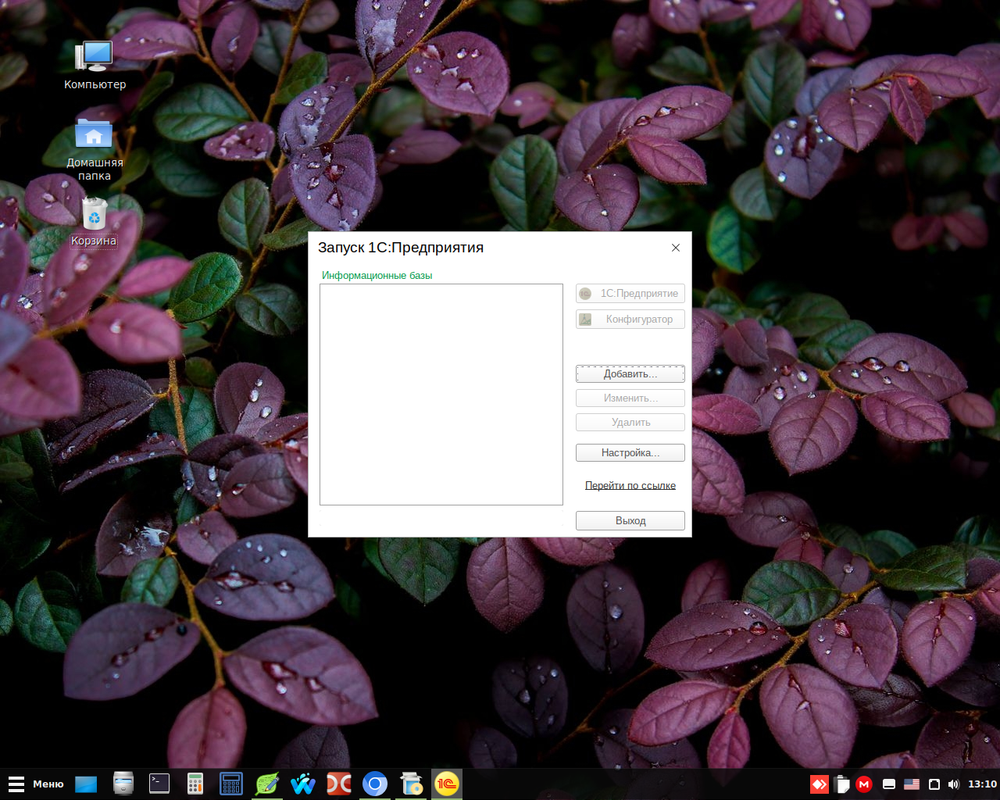Image resolution: width=1000 pixels, height=800 pixels.
Task: Open the volume speaker tray icon
Action: [953, 784]
